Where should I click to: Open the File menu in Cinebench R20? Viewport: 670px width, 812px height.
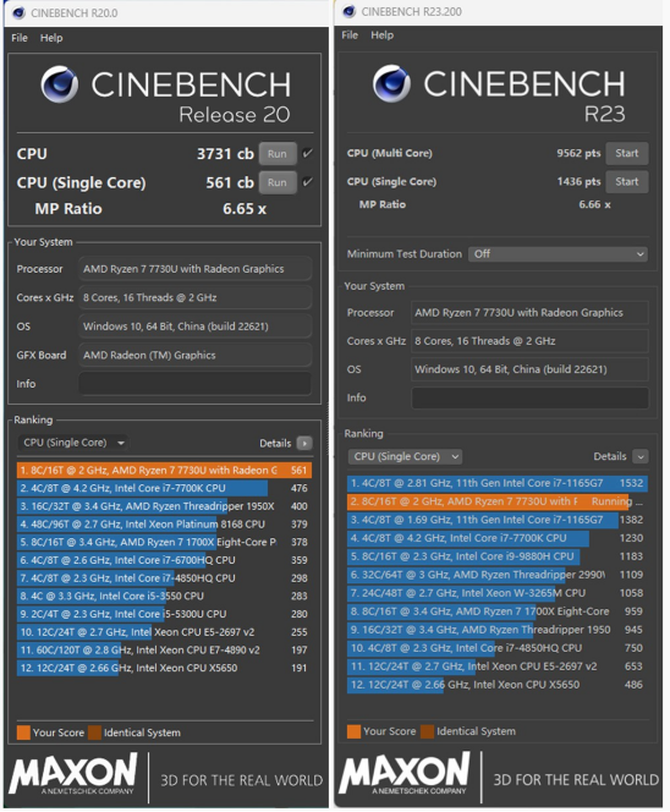[20, 38]
